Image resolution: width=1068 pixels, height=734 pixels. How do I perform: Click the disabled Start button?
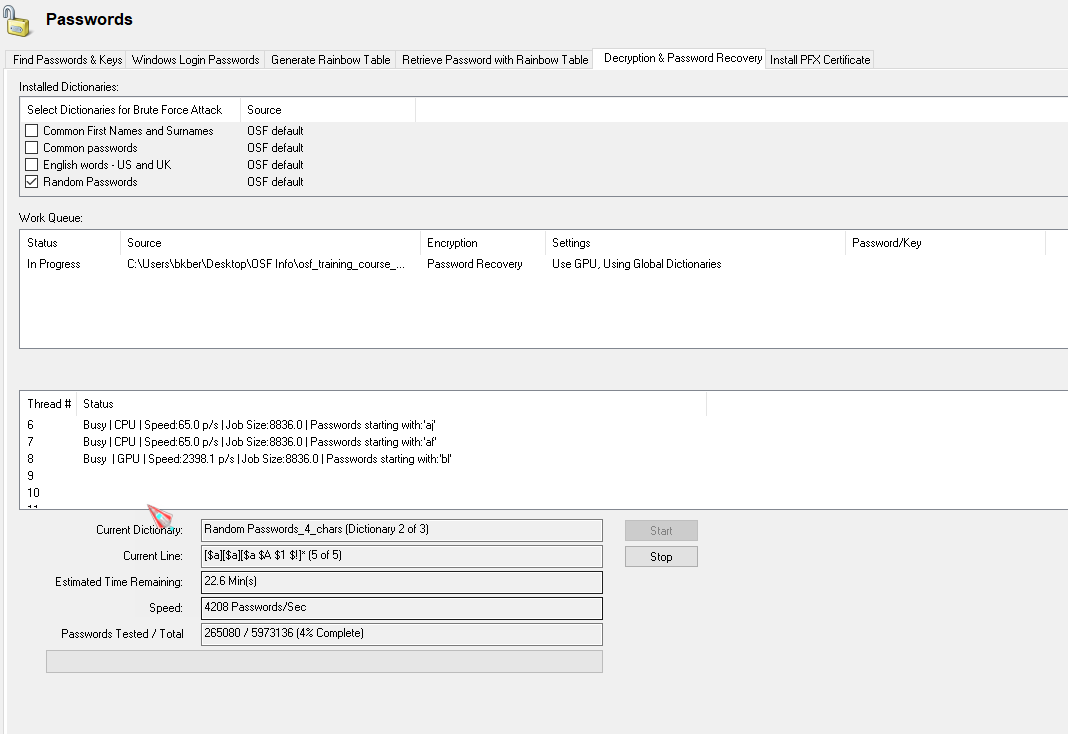click(661, 530)
